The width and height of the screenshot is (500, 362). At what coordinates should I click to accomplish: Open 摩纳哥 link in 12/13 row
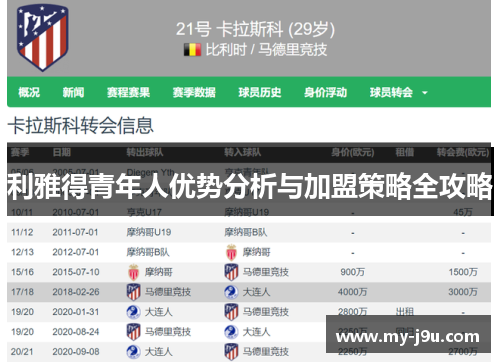coord(256,252)
